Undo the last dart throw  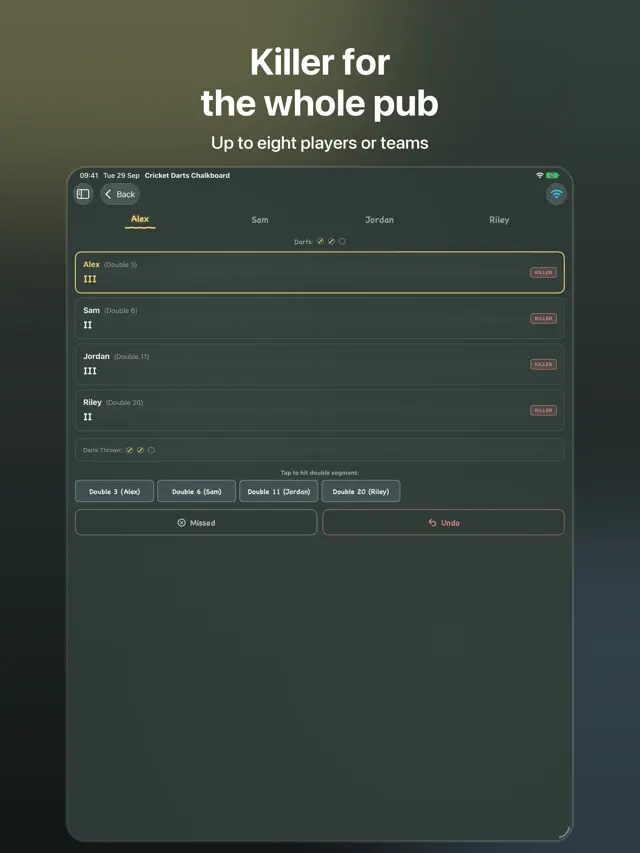[443, 522]
